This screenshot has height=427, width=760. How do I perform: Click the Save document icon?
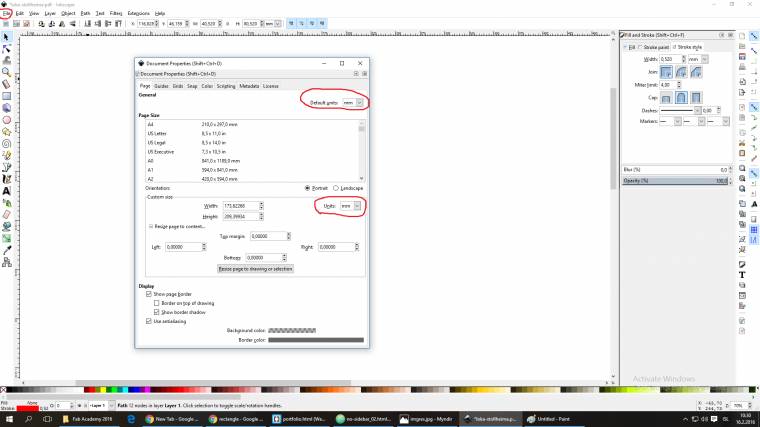coord(742,57)
